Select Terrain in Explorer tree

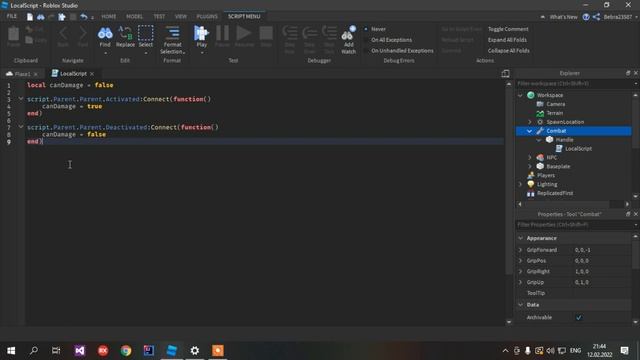554,113
